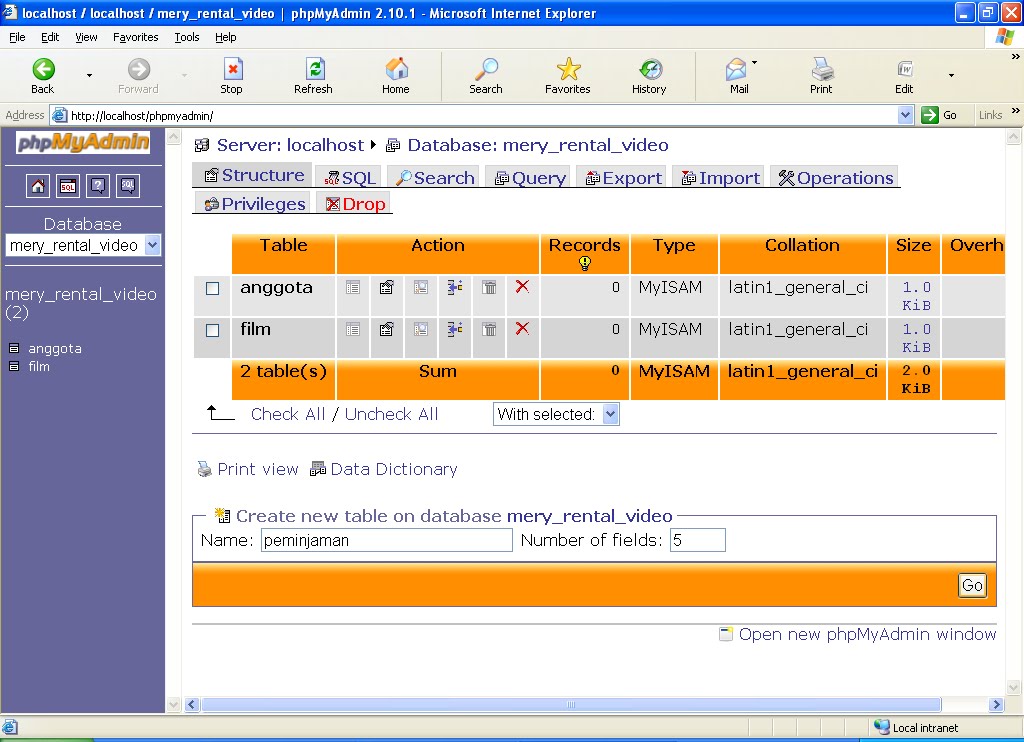Open the Favorites menu
The height and width of the screenshot is (742, 1024).
[136, 37]
